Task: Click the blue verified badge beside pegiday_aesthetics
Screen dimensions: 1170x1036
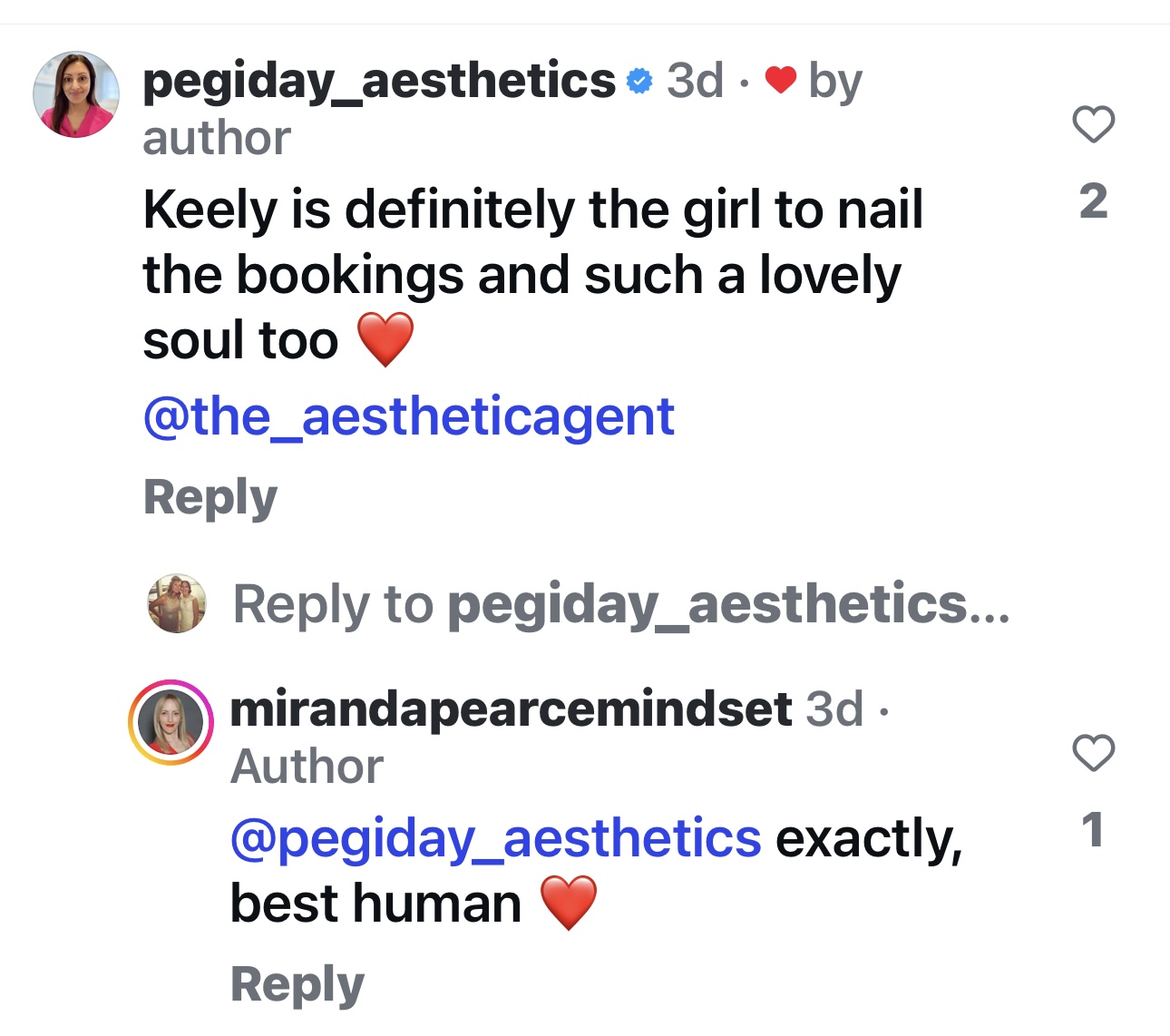Action: pos(639,81)
